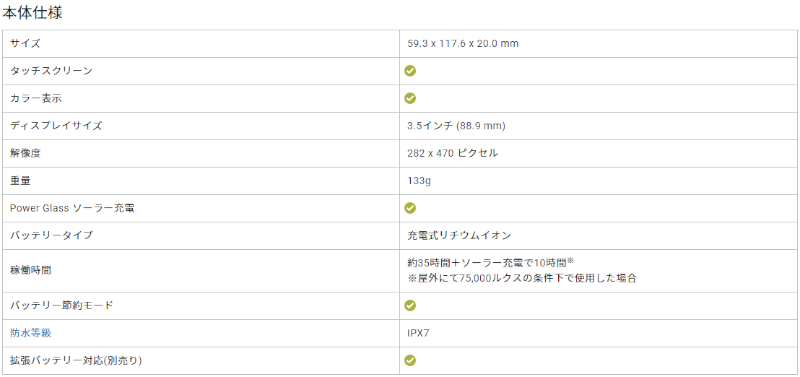
Task: Click the Power Glass ソーラー充電 checkmark icon
Action: (410, 208)
